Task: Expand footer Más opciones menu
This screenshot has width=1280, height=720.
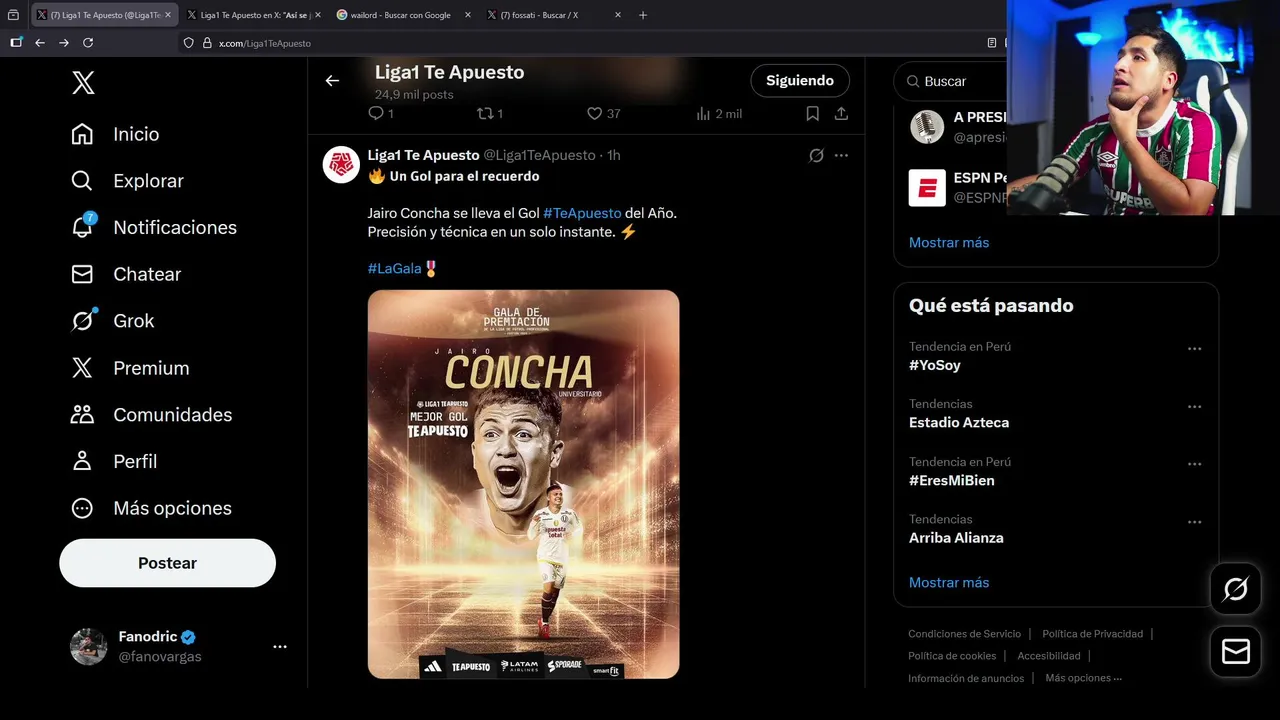Action: [1083, 678]
